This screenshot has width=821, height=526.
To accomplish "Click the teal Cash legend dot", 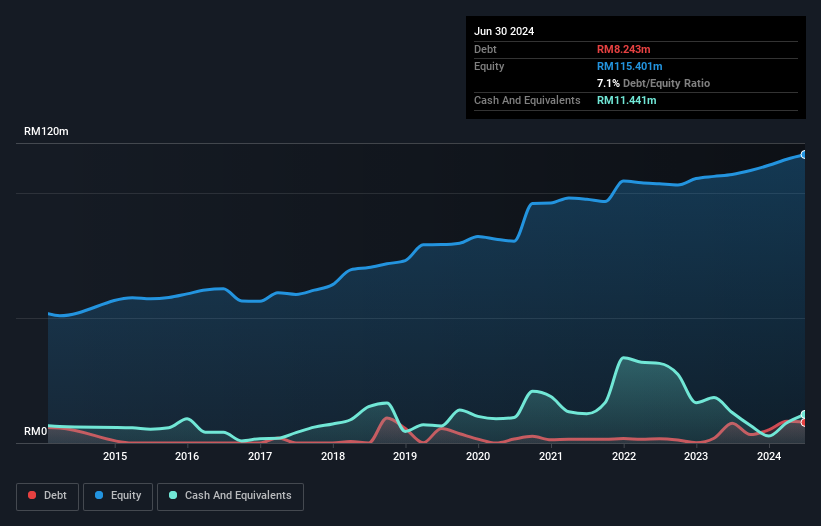I will pyautogui.click(x=173, y=495).
